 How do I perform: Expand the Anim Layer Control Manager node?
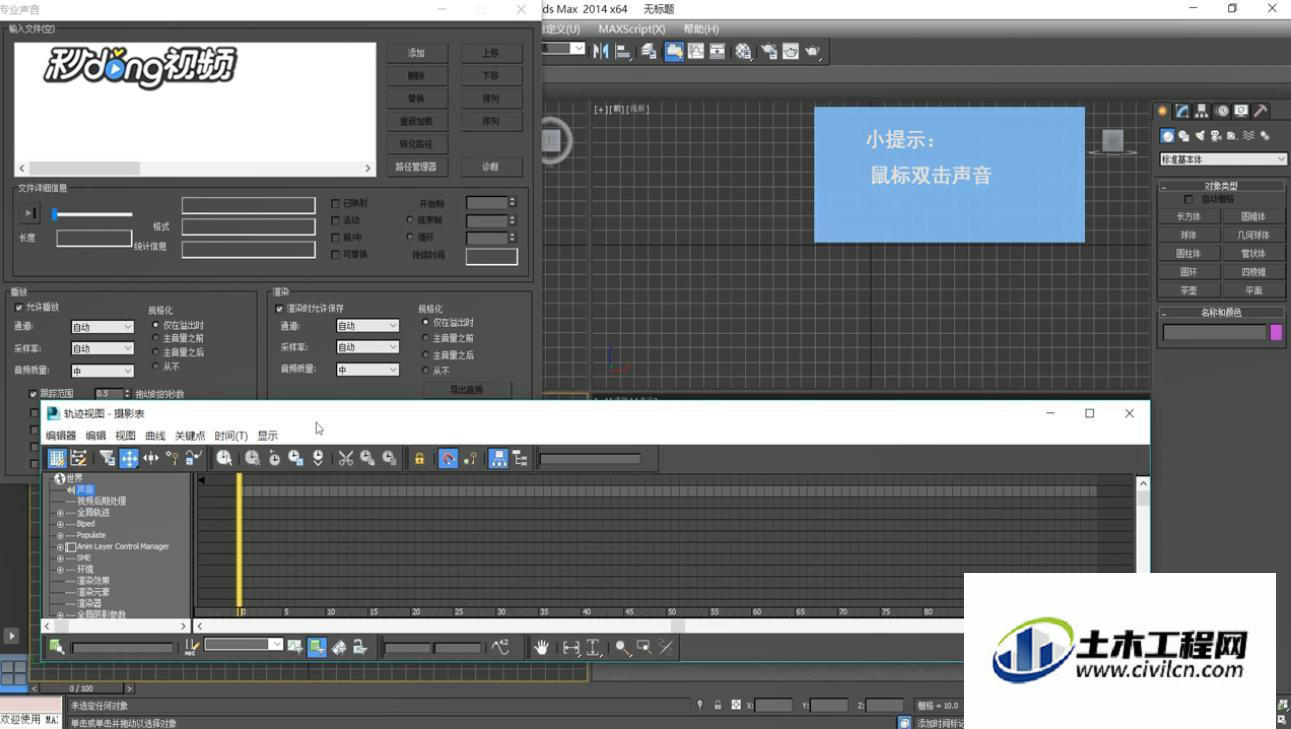(60, 547)
